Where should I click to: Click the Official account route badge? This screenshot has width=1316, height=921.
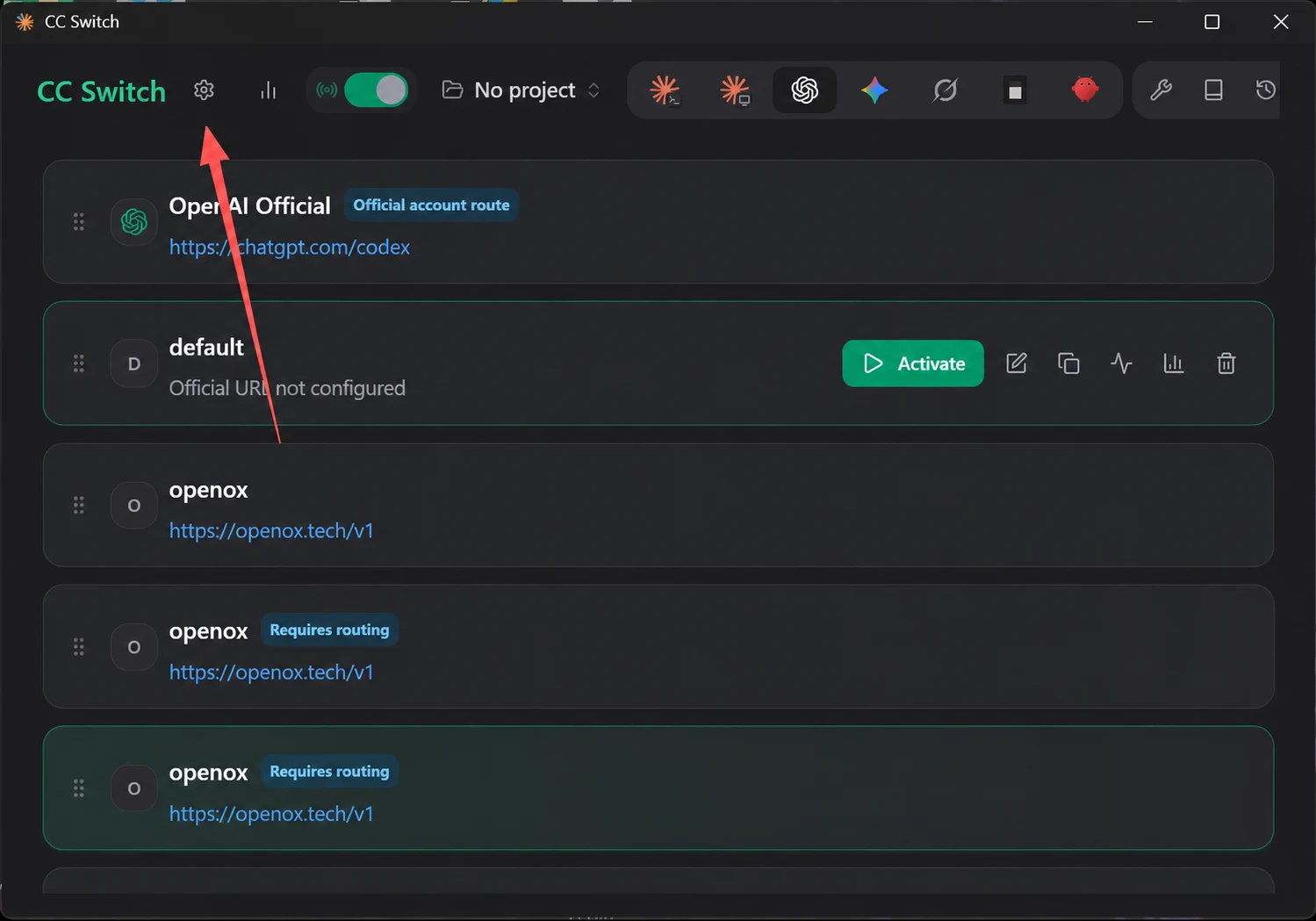(x=431, y=205)
